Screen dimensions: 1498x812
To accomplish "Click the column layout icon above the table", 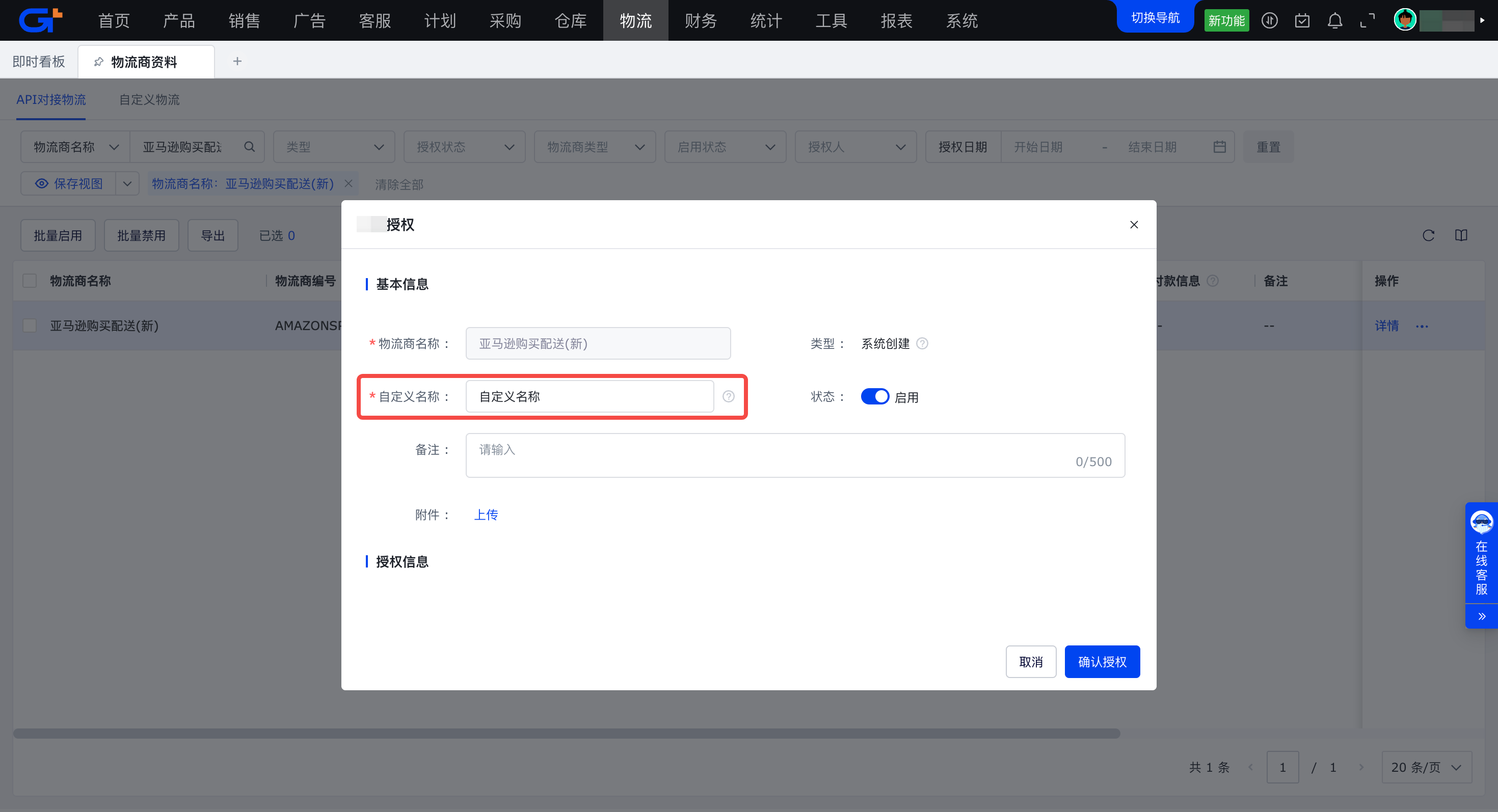I will click(1461, 235).
